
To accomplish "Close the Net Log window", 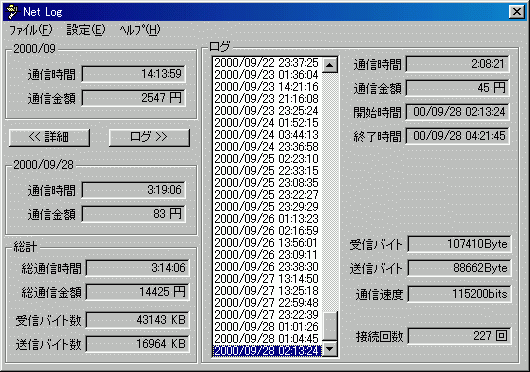I will click(x=517, y=12).
